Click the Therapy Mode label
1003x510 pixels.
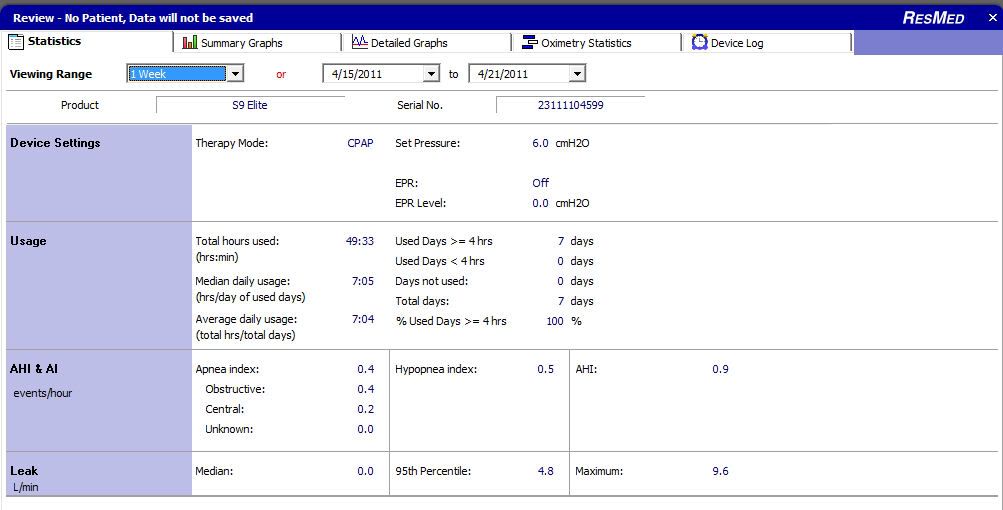[x=232, y=143]
